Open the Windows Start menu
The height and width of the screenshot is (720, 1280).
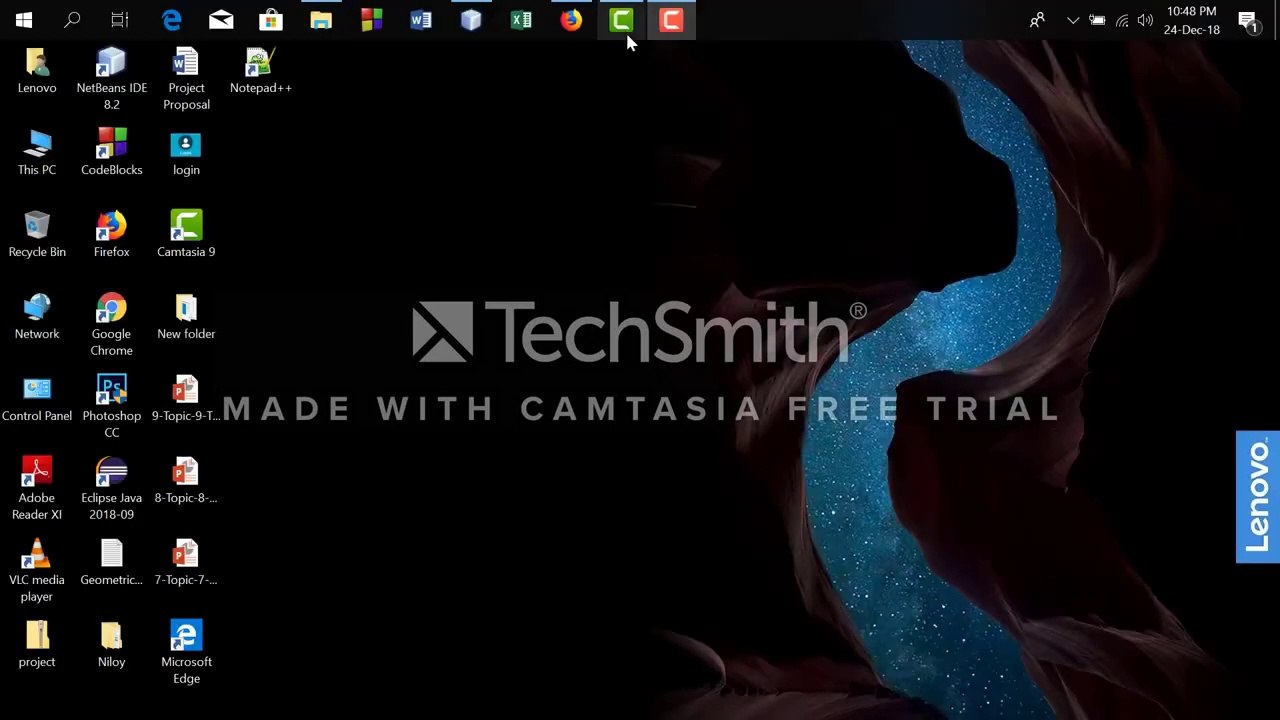click(23, 20)
